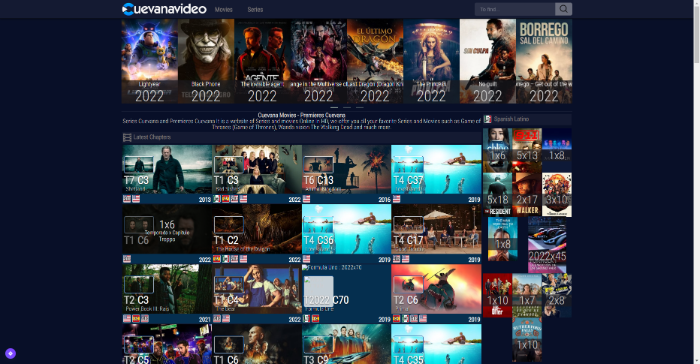Open The House of the Dragon T1 C2 episode
This screenshot has height=364, width=700.
click(257, 229)
